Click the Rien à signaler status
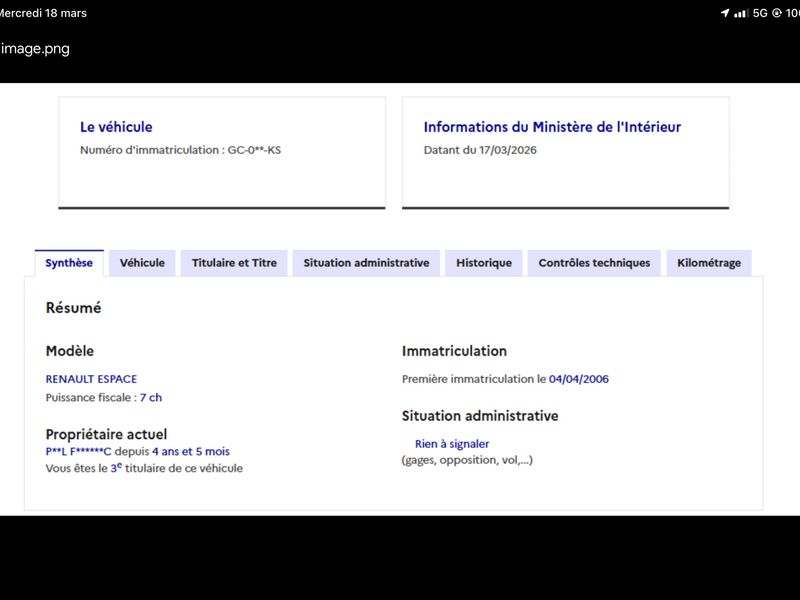The height and width of the screenshot is (600, 800). point(452,444)
